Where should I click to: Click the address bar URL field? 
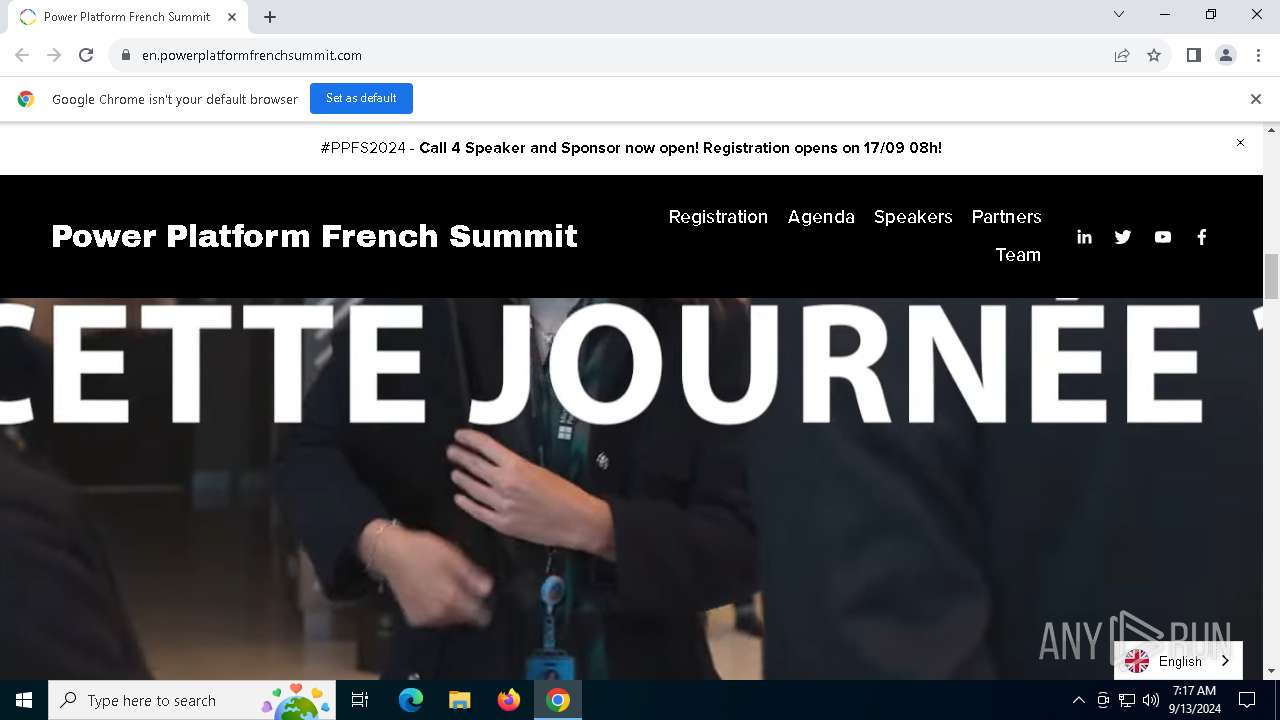610,55
